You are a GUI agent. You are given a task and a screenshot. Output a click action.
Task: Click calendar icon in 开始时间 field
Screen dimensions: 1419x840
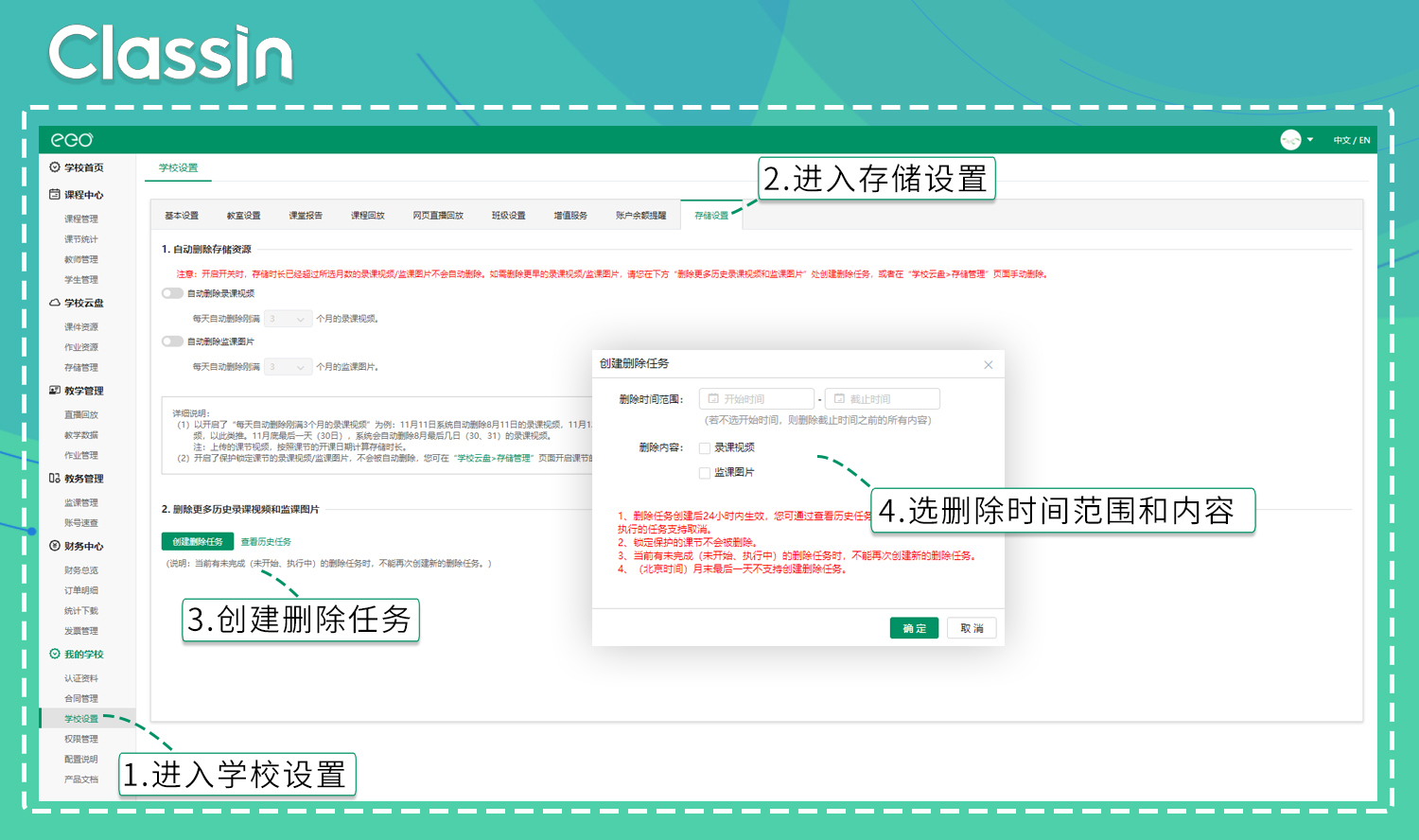pos(713,399)
